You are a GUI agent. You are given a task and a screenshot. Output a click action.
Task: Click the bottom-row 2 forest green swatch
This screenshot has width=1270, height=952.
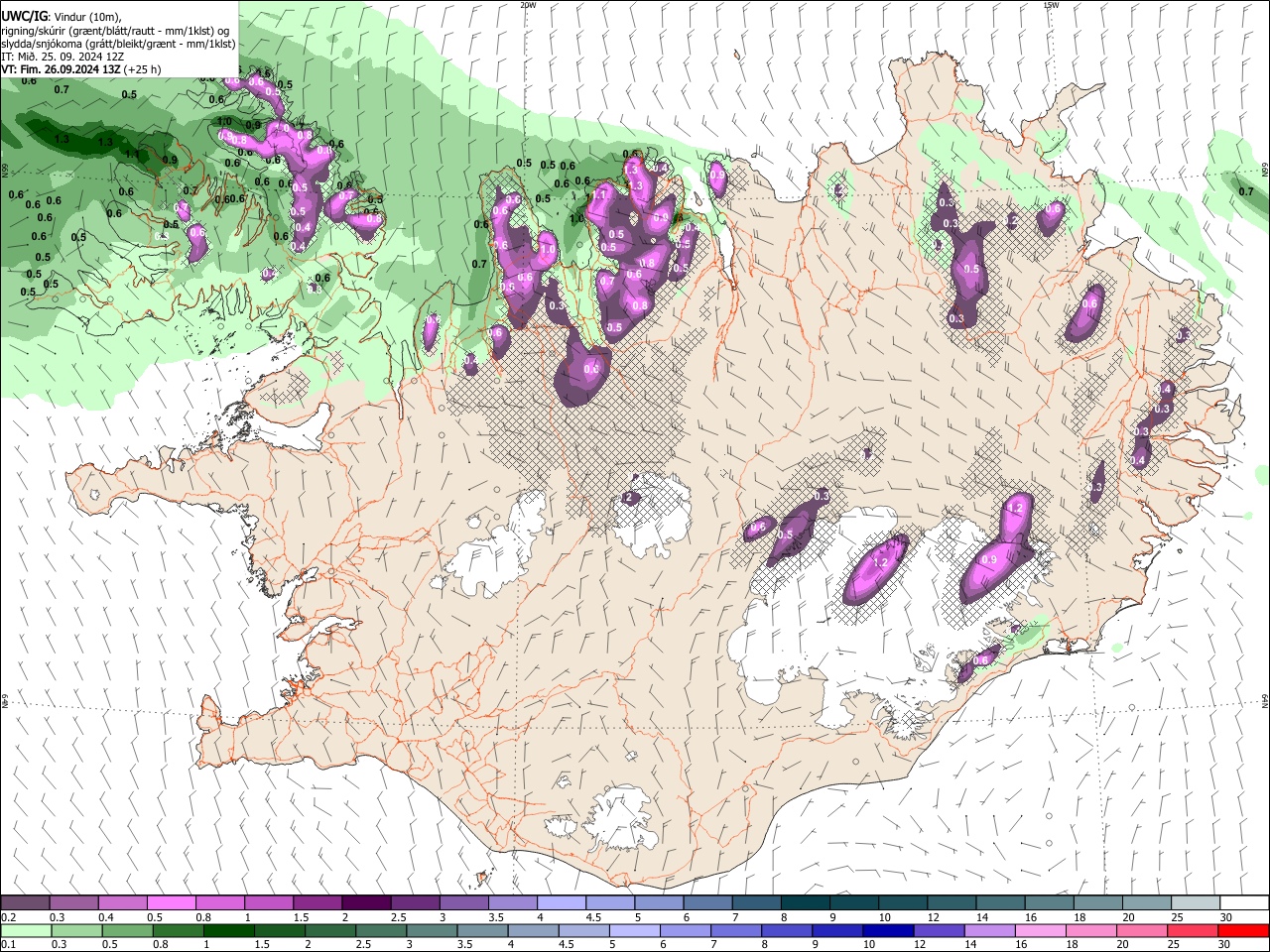[x=329, y=931]
